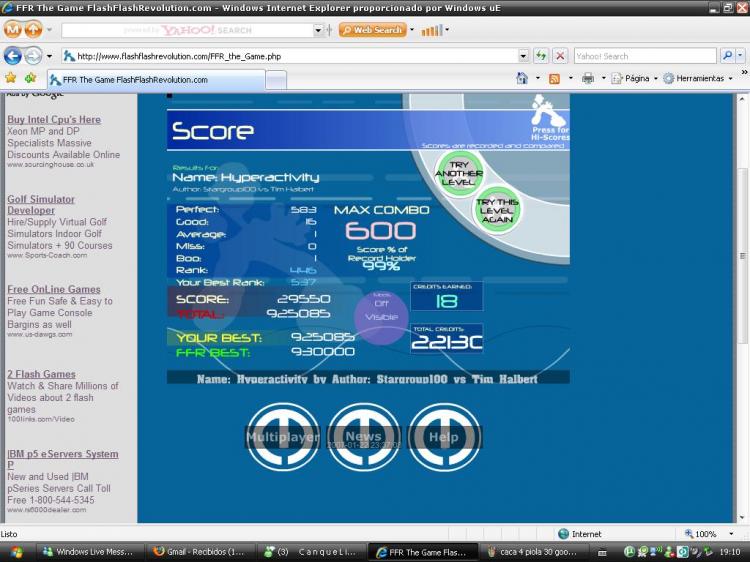Open IBM p5 eServers System P link
This screenshot has width=750, height=562.
(x=63, y=459)
